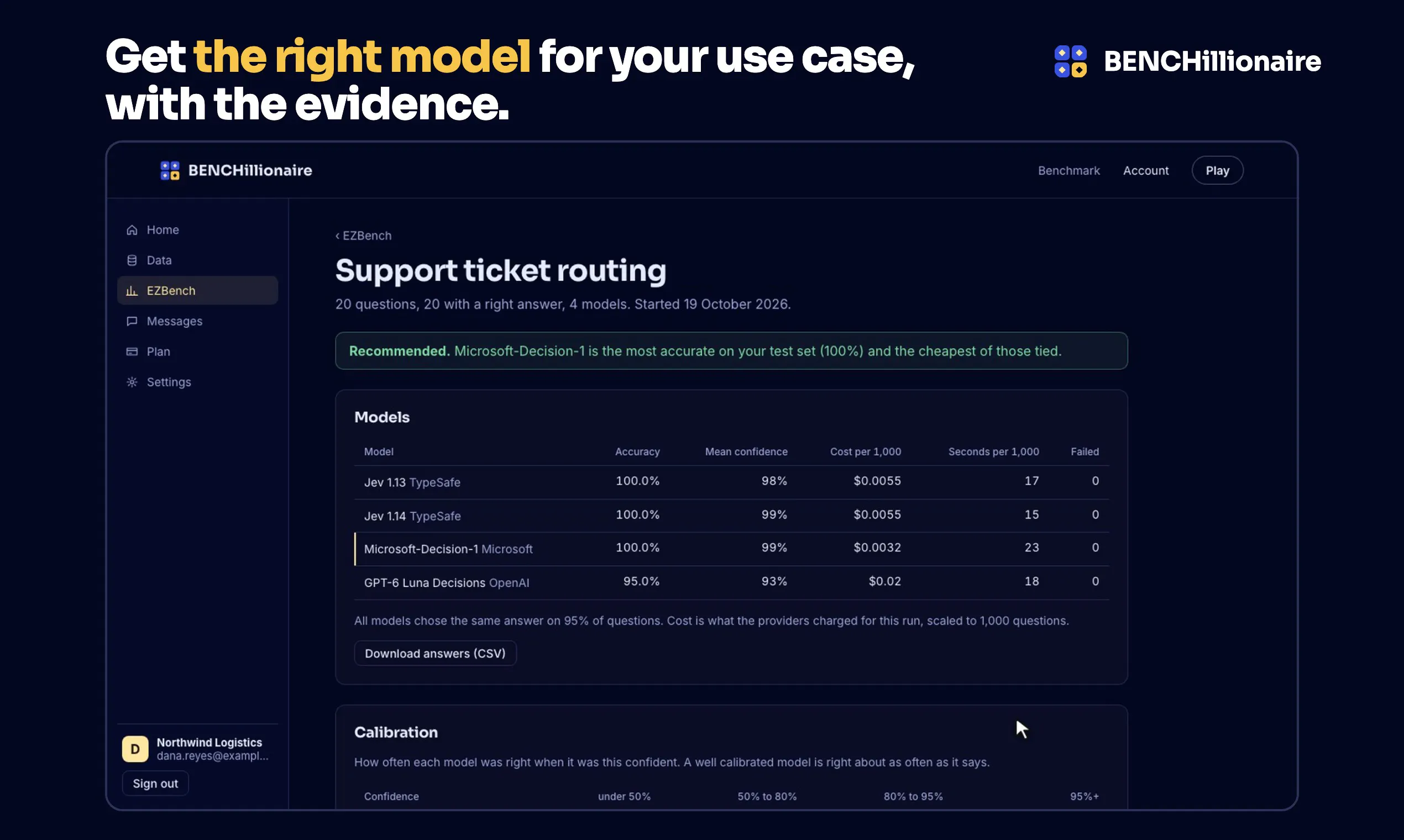Open Settings from the sidebar

click(197, 382)
